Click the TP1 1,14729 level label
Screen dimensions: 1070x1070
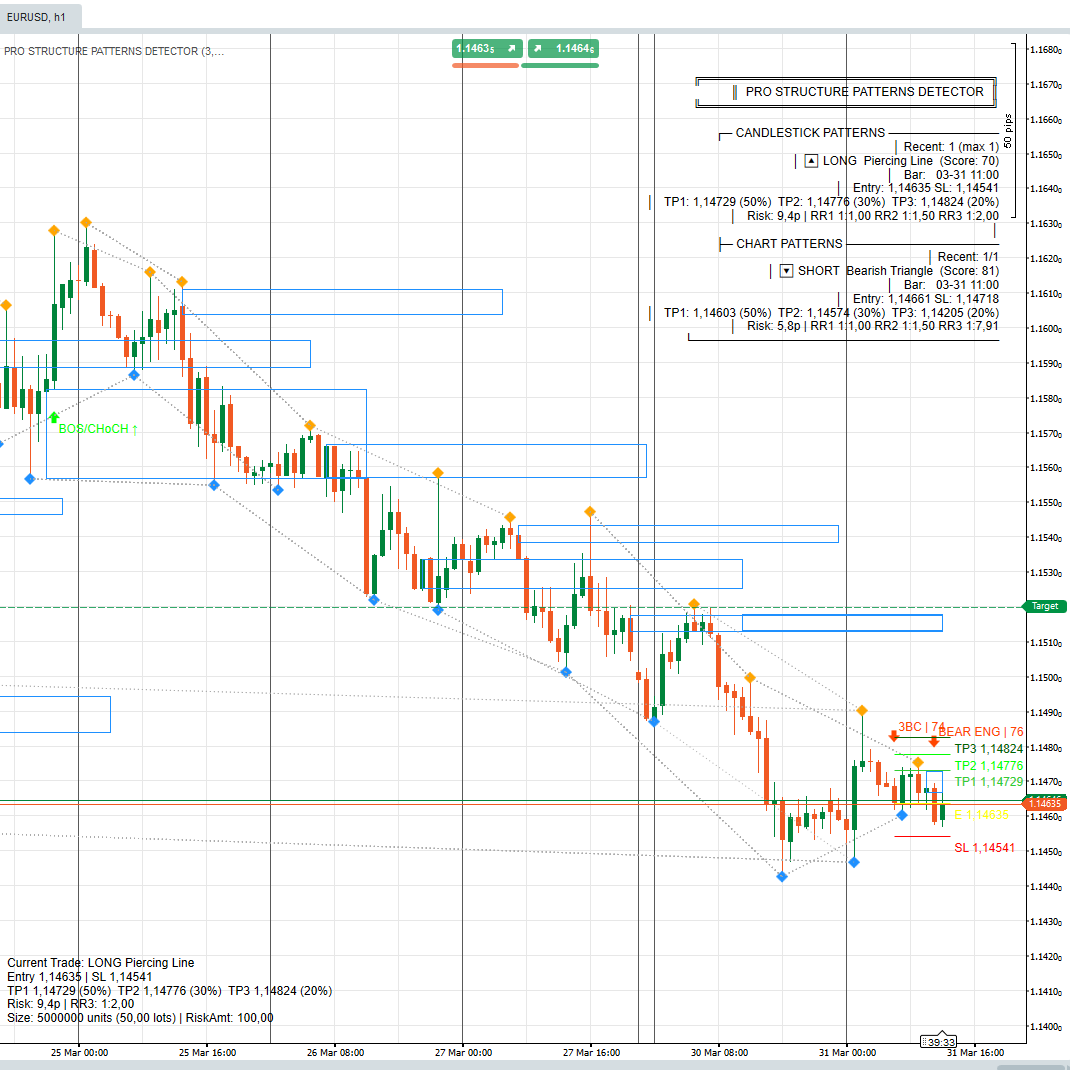tap(988, 781)
